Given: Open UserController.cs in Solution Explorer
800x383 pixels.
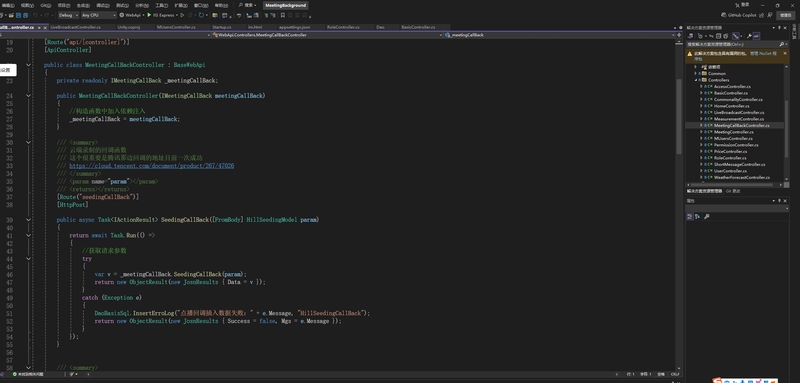Looking at the screenshot, I should [731, 171].
